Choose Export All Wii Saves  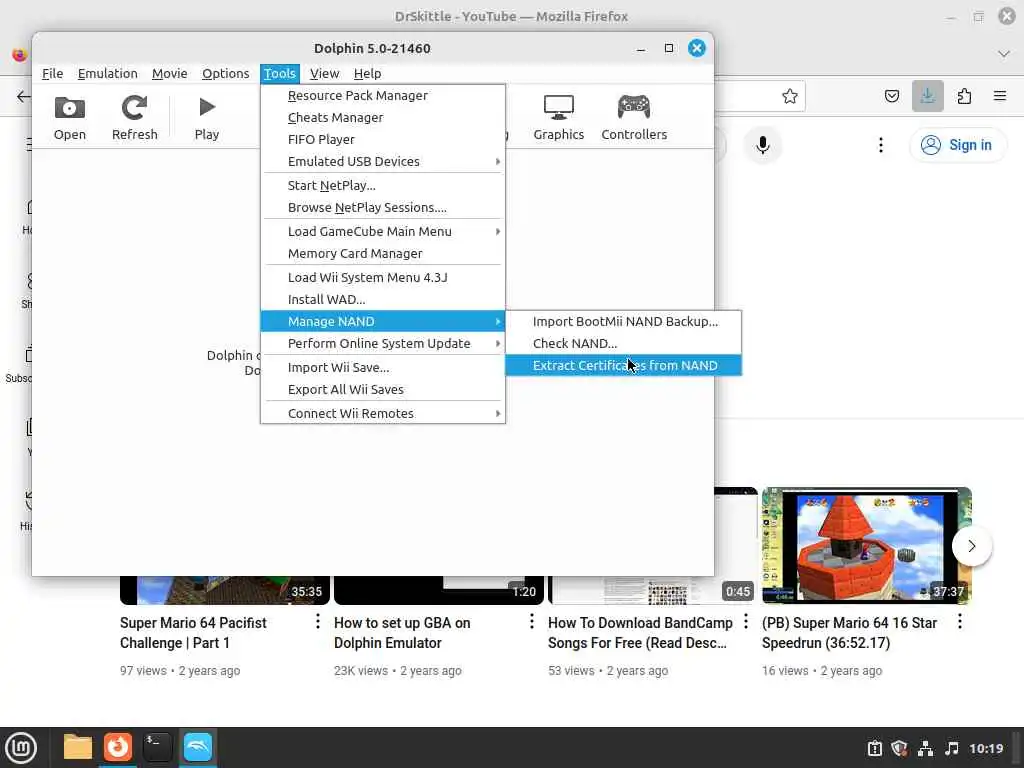pos(383,389)
